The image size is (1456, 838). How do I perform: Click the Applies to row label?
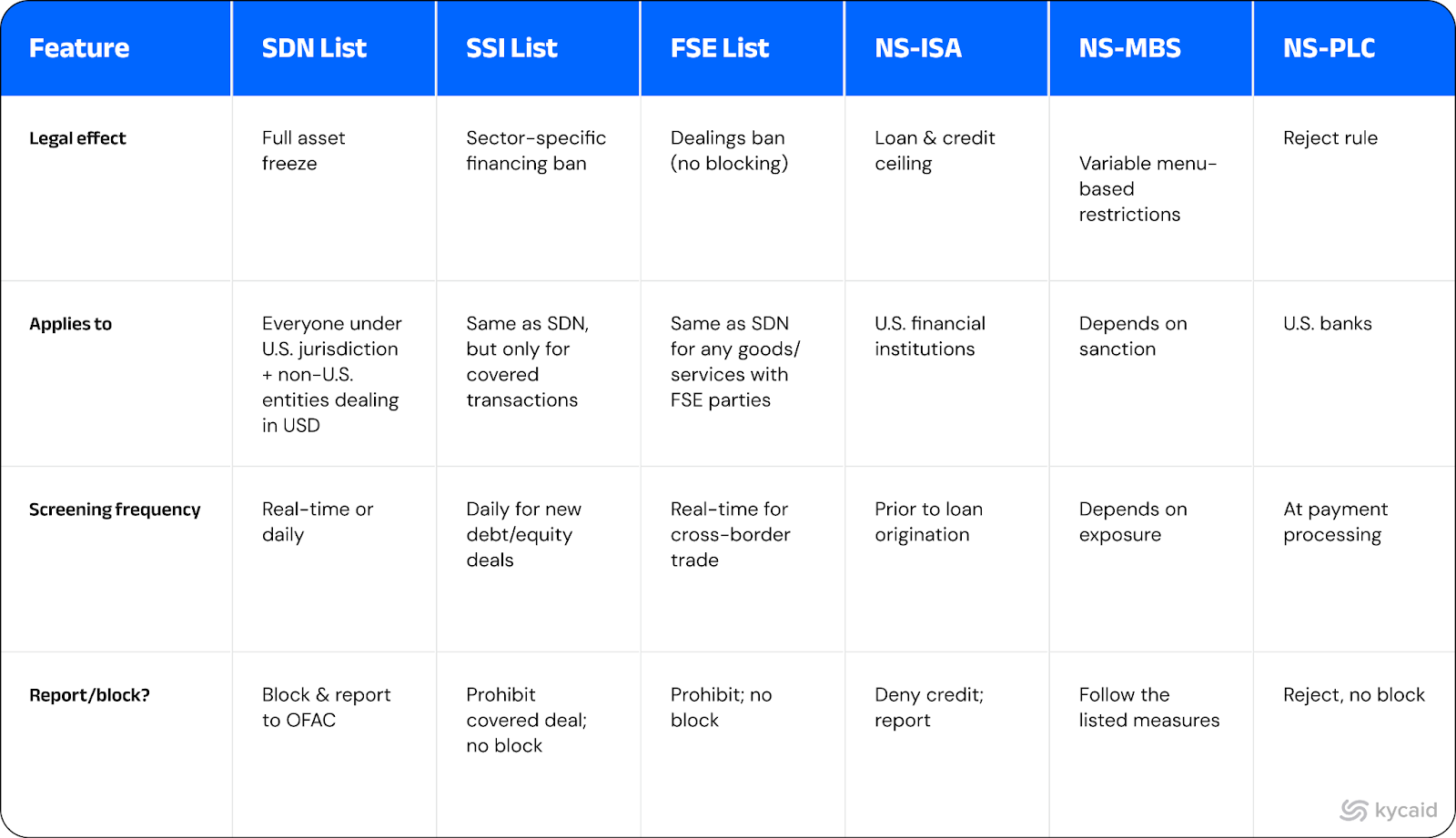(70, 324)
